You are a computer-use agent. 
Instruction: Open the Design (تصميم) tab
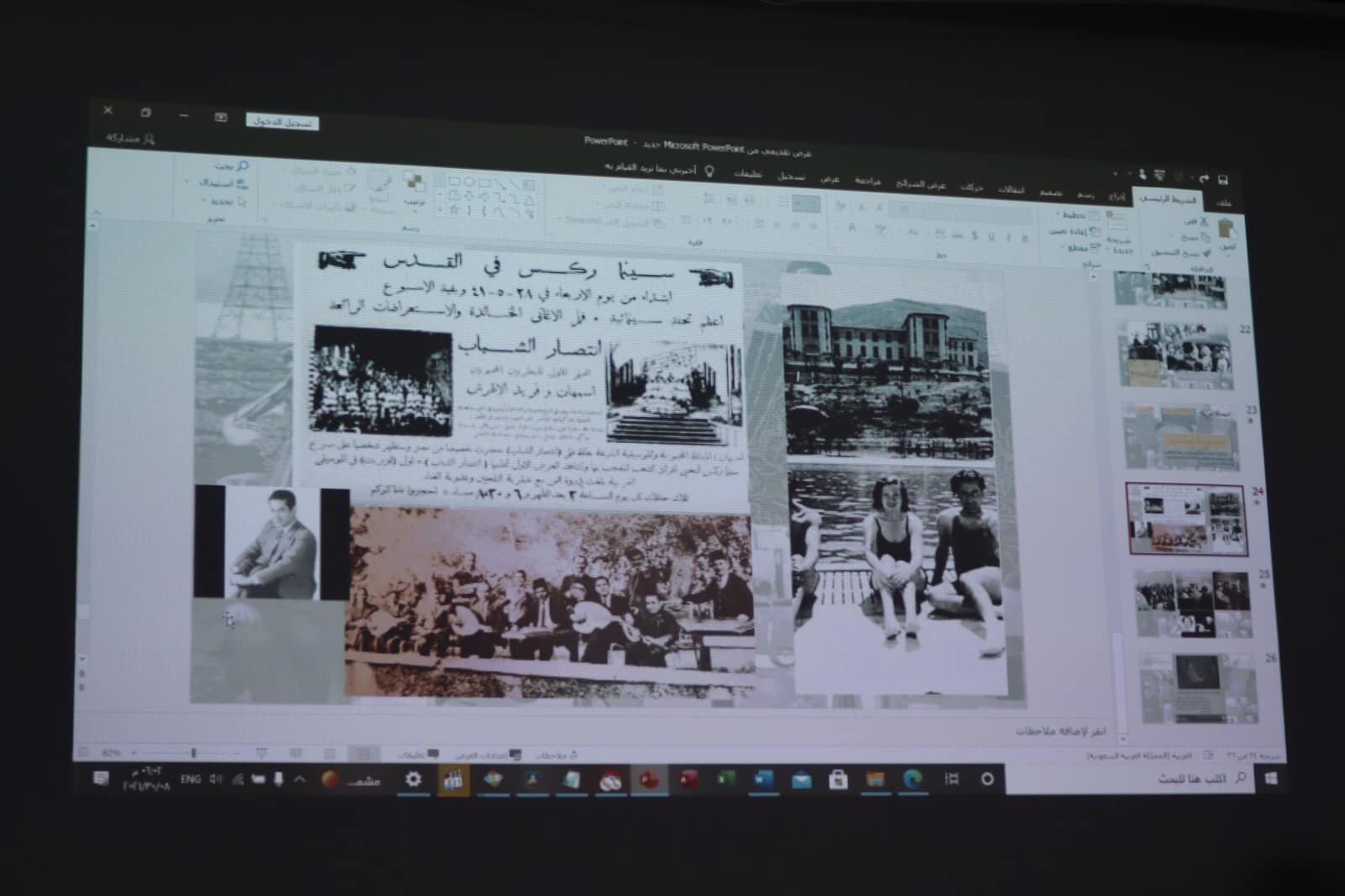1051,193
